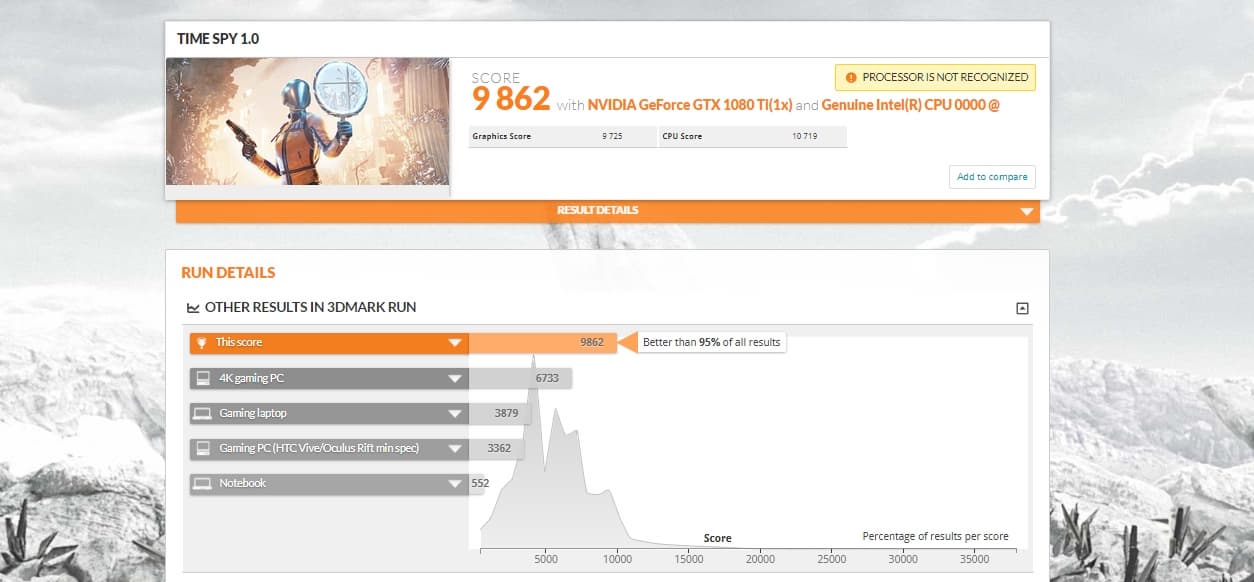The width and height of the screenshot is (1254, 582).
Task: Open the dropdown on the Notebook comparison bar
Action: pos(456,483)
